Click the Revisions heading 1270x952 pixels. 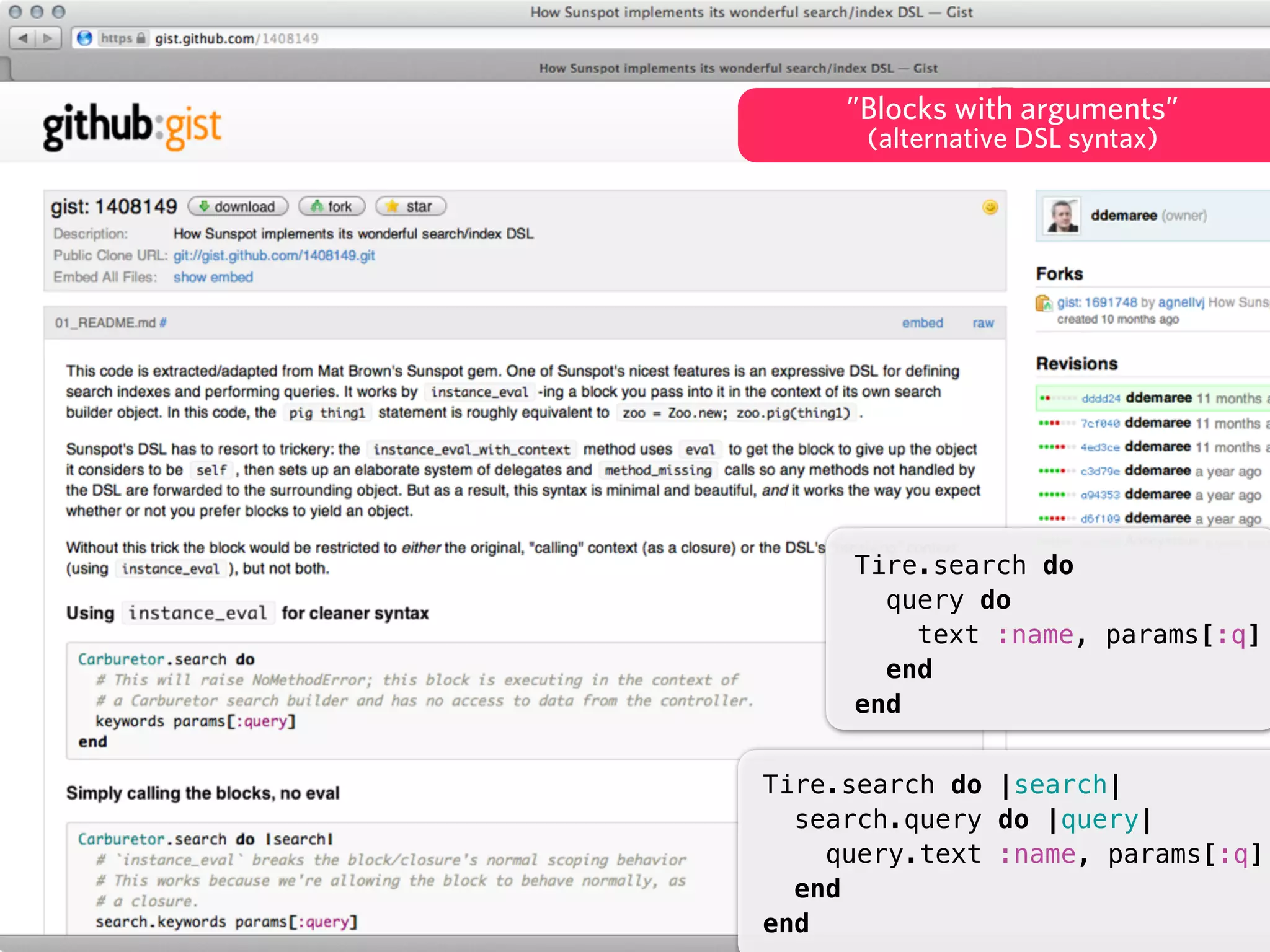pos(1077,364)
